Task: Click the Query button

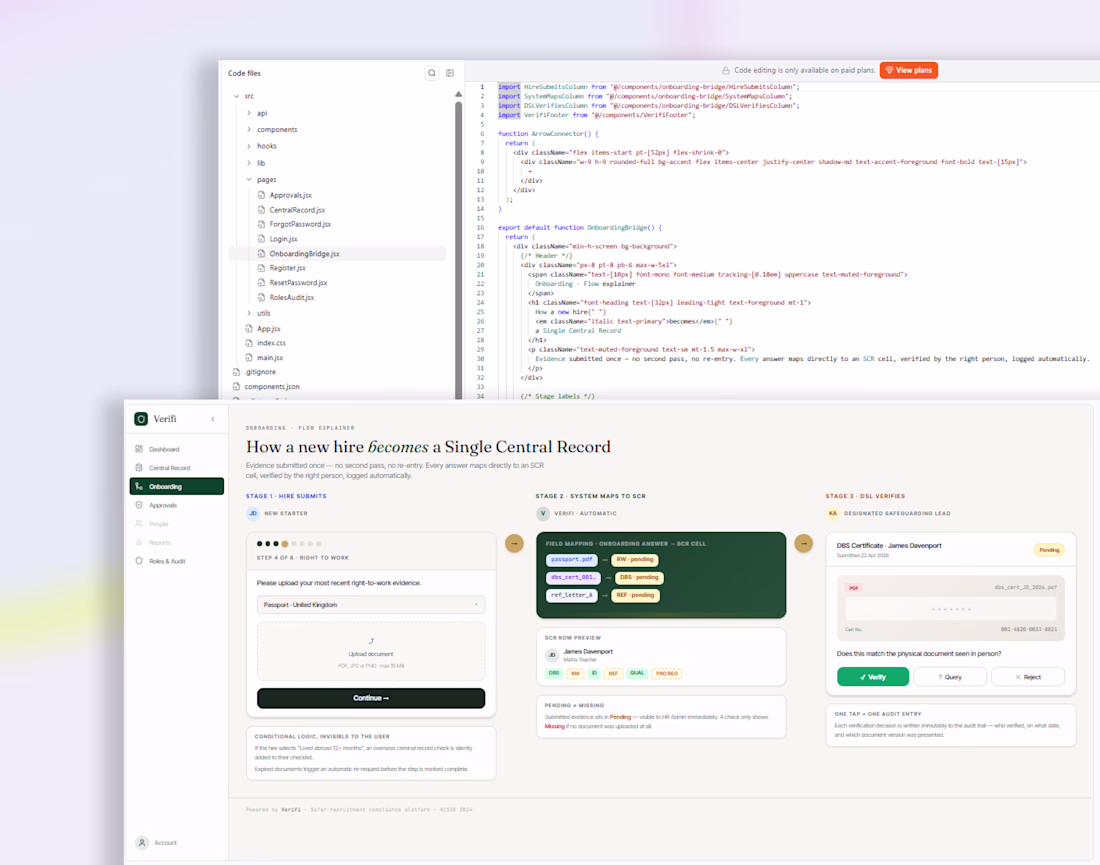Action: (950, 677)
